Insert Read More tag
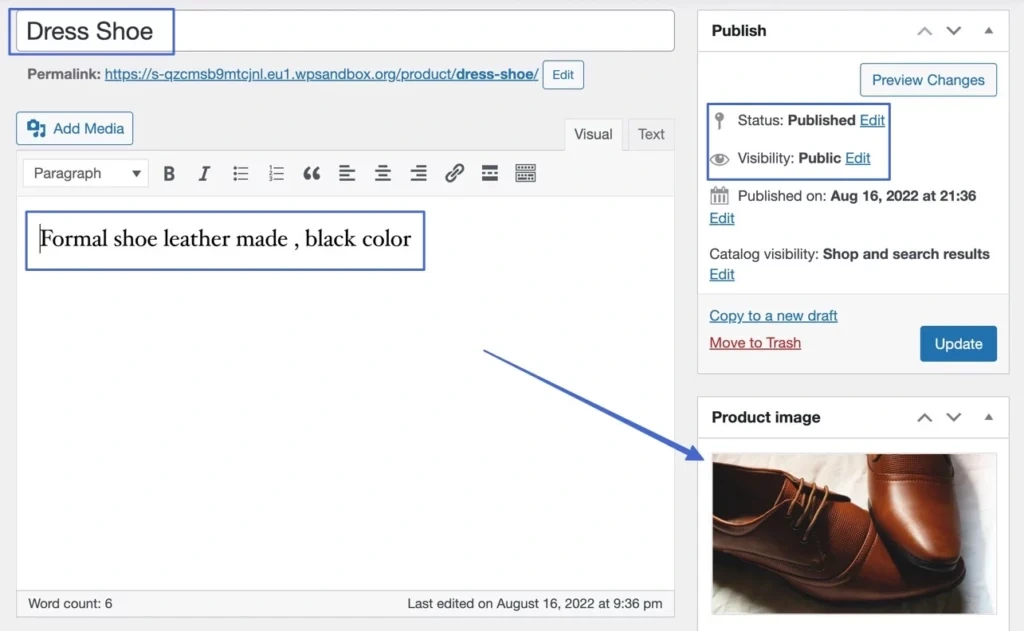 [x=490, y=174]
